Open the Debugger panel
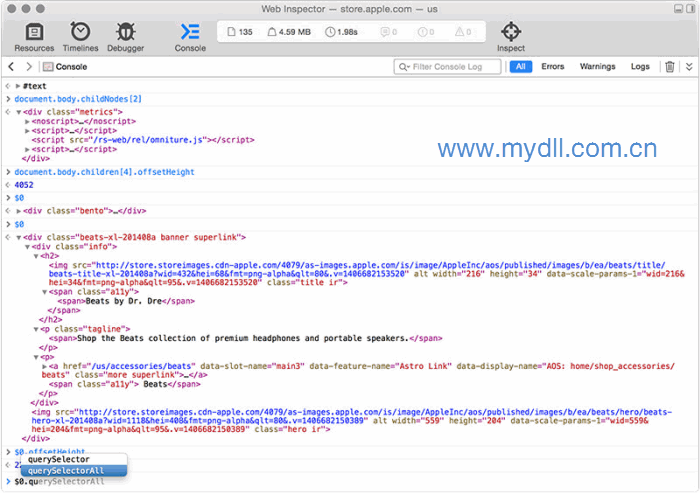 click(125, 38)
